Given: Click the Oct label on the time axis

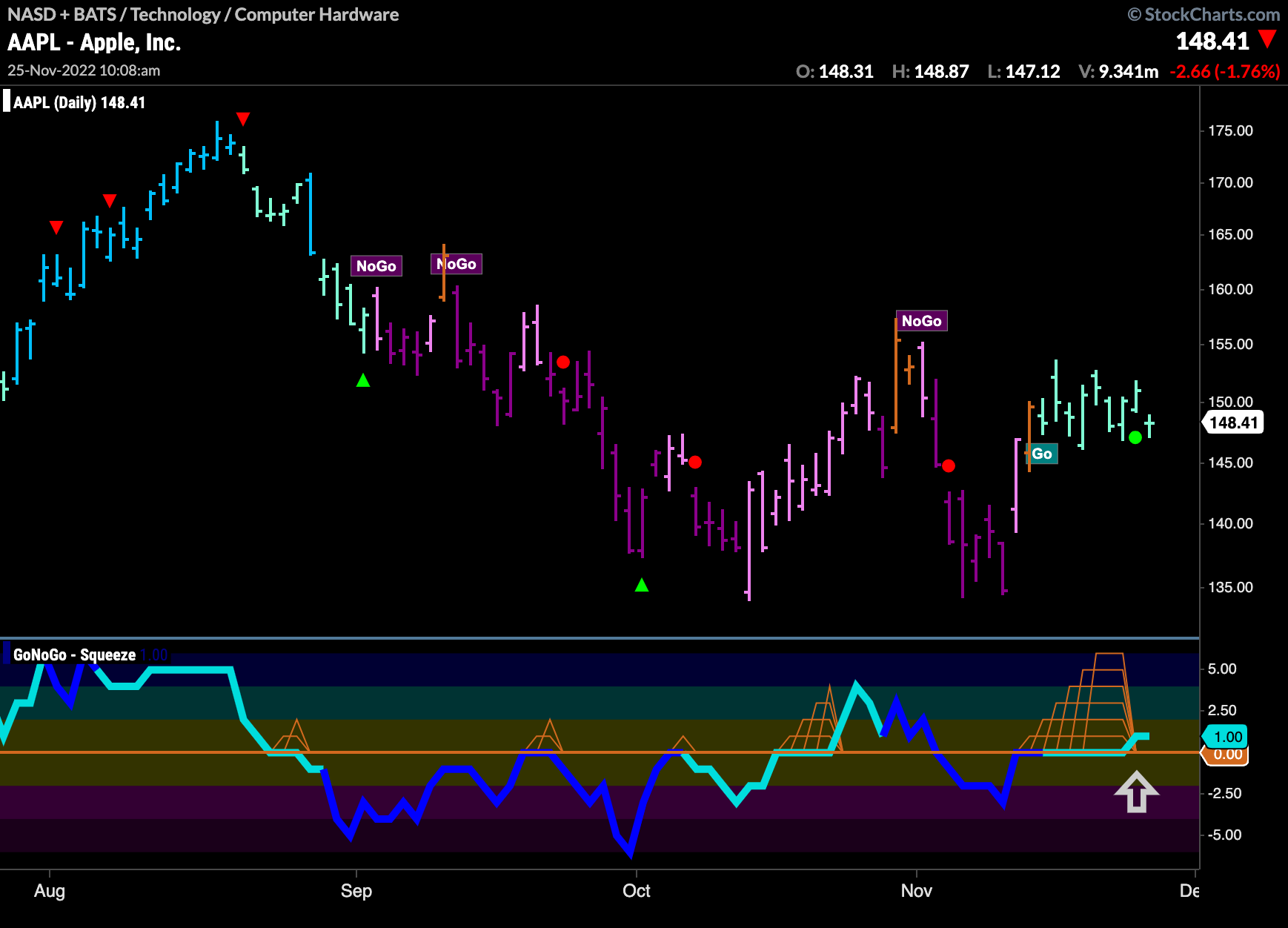Looking at the screenshot, I should (x=637, y=891).
